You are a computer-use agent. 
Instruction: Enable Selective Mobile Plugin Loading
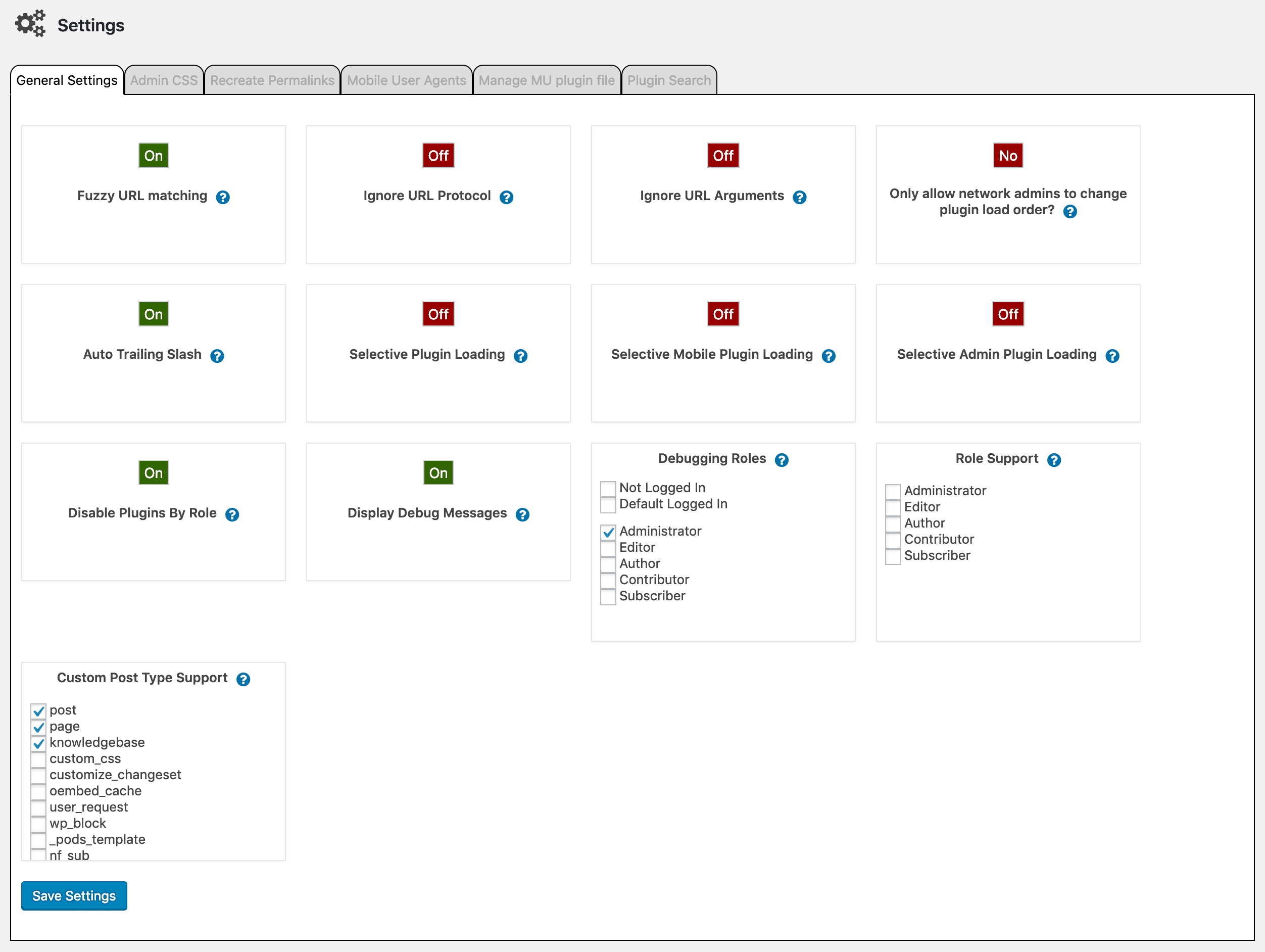click(x=723, y=313)
